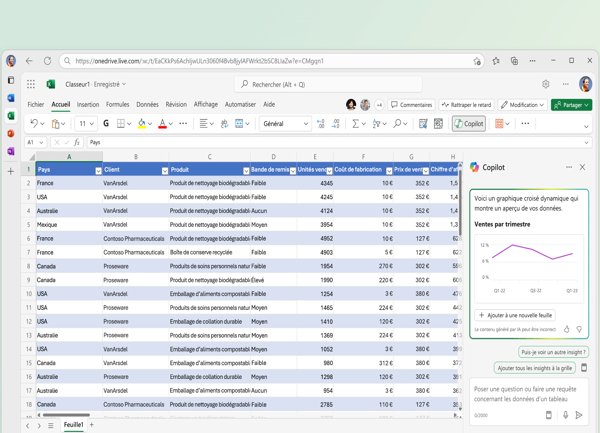This screenshot has height=433, width=600.
Task: Open the ribbon overflow ellipsis menu
Action: click(525, 124)
